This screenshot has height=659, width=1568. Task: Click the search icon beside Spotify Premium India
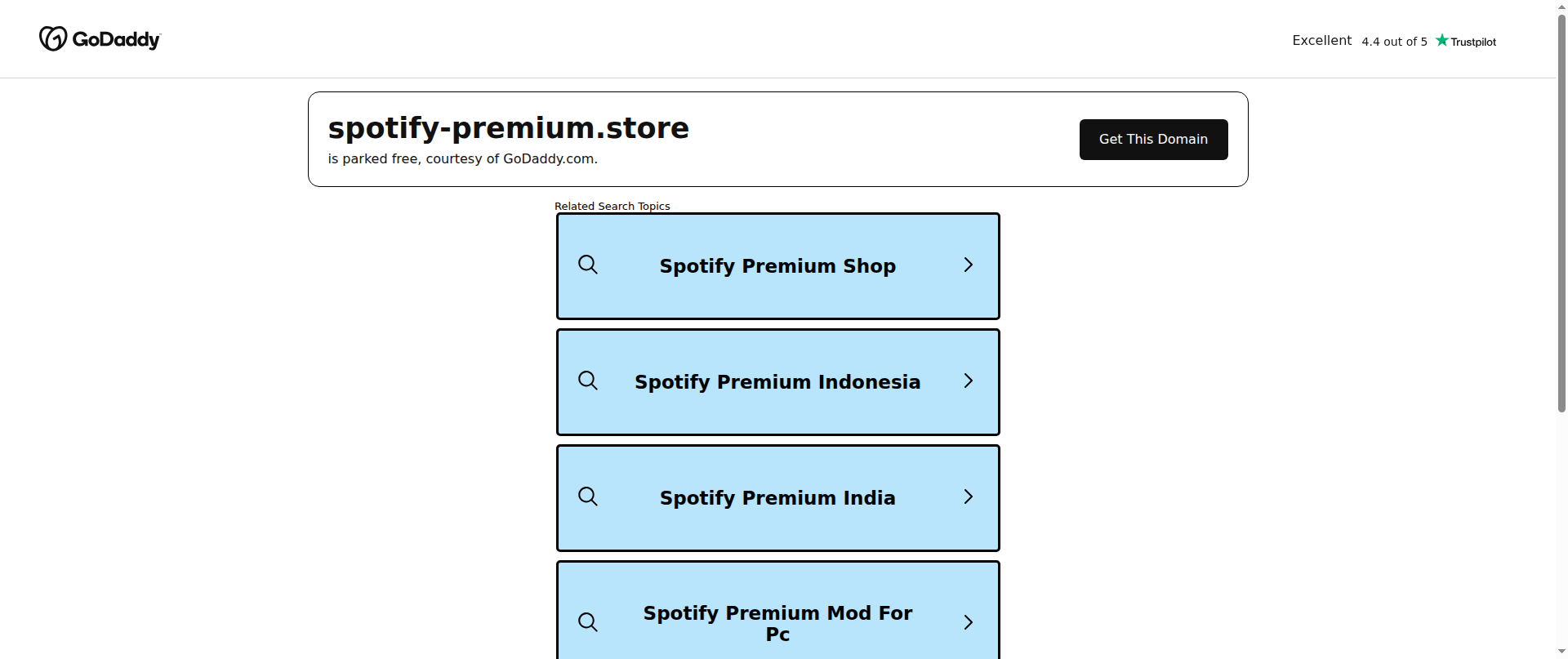(588, 496)
